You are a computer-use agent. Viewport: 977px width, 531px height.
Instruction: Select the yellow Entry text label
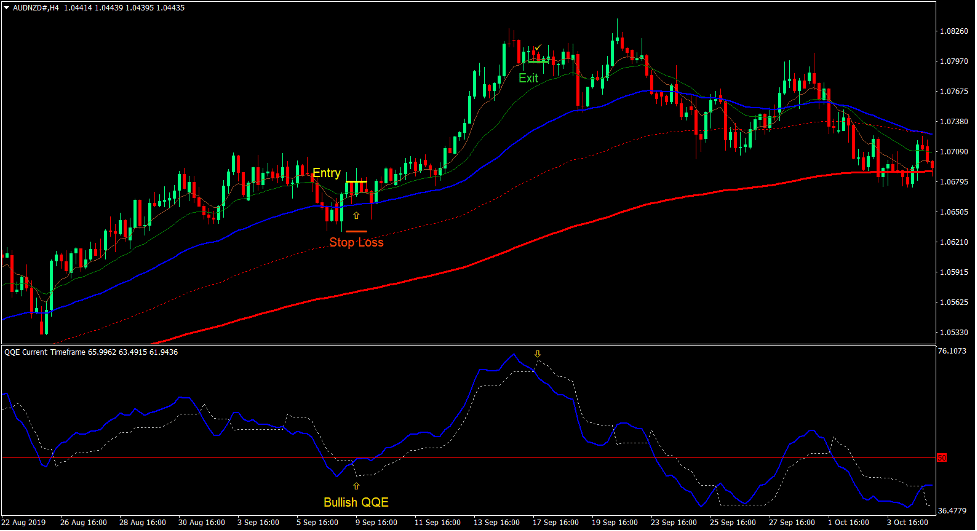326,173
